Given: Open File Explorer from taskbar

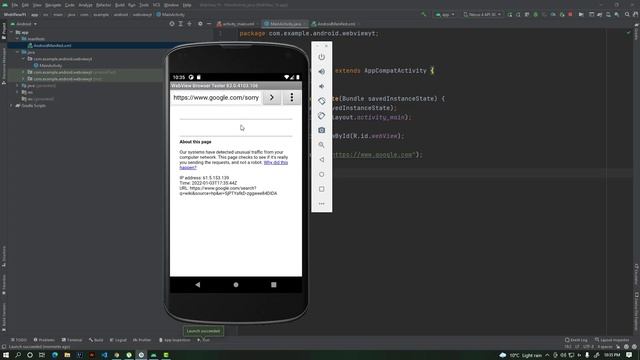Looking at the screenshot, I should [x=67, y=355].
